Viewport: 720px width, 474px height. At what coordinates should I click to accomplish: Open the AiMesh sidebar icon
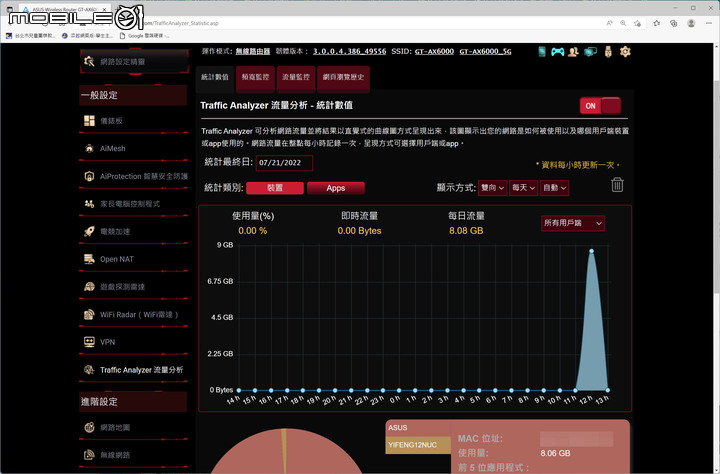pos(89,148)
